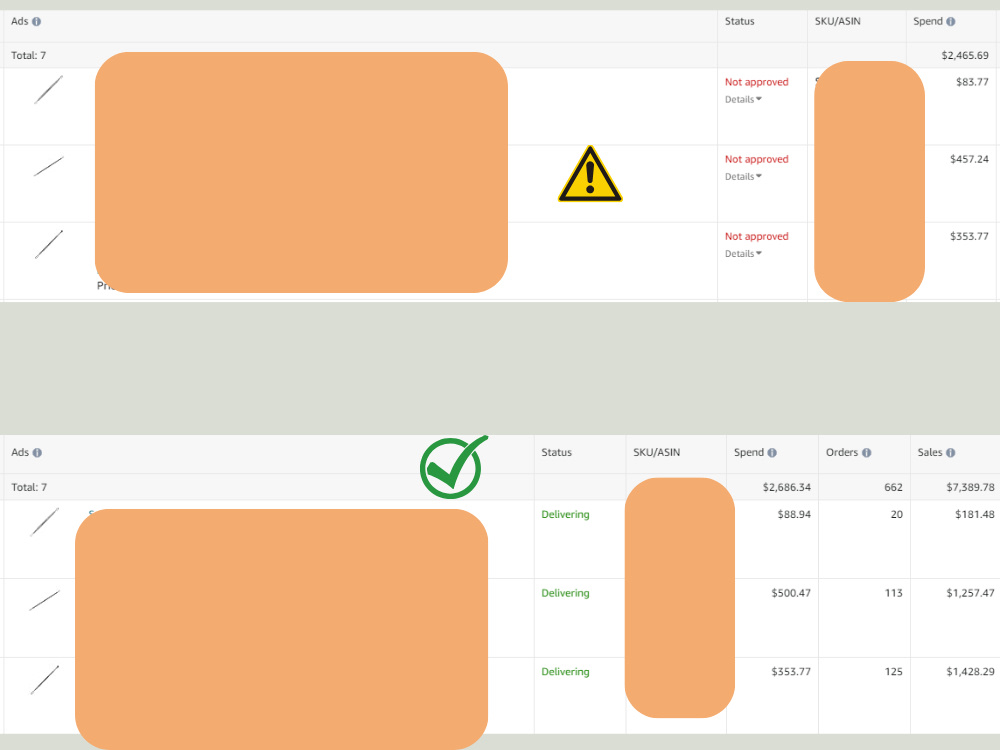The width and height of the screenshot is (1000, 750).
Task: Click Total: 7 beside $2,465.69
Action: tap(29, 55)
